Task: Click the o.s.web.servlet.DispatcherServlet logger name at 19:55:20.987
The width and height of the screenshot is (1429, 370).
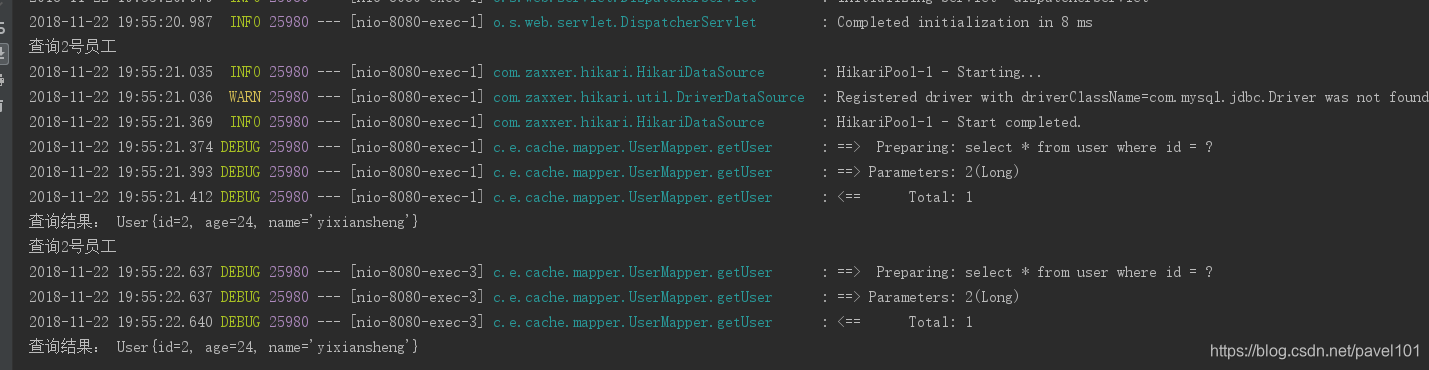Action: (x=625, y=22)
